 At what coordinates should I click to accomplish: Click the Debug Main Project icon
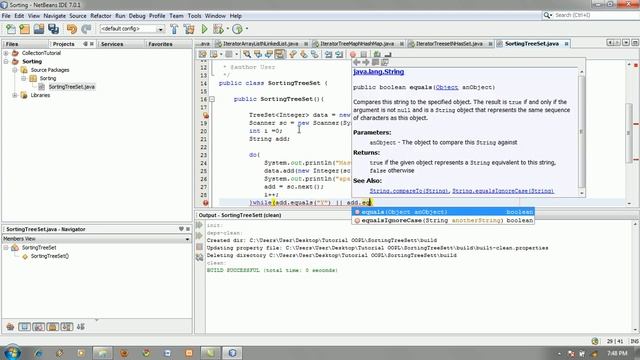[218, 29]
